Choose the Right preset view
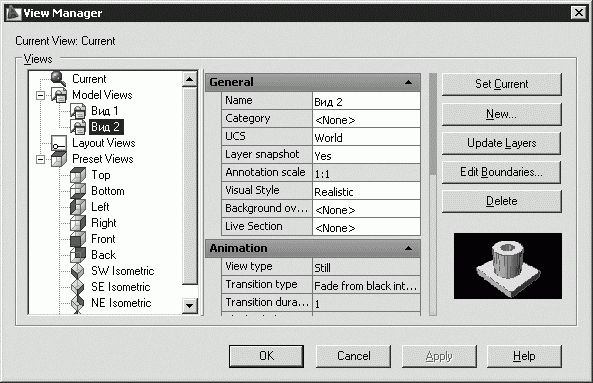Image resolution: width=593 pixels, height=383 pixels. (x=104, y=223)
